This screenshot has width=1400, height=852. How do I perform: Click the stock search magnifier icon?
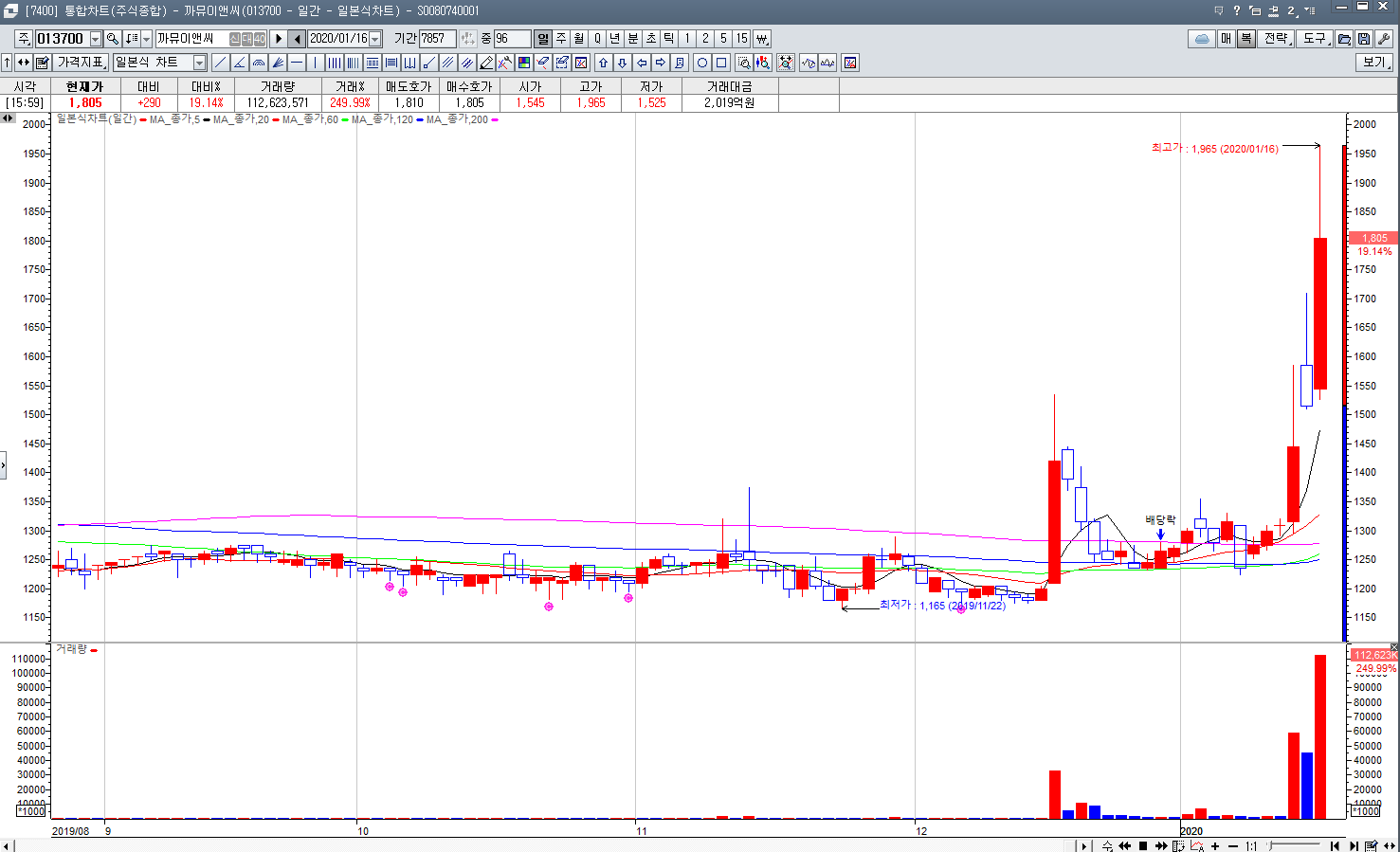[113, 39]
